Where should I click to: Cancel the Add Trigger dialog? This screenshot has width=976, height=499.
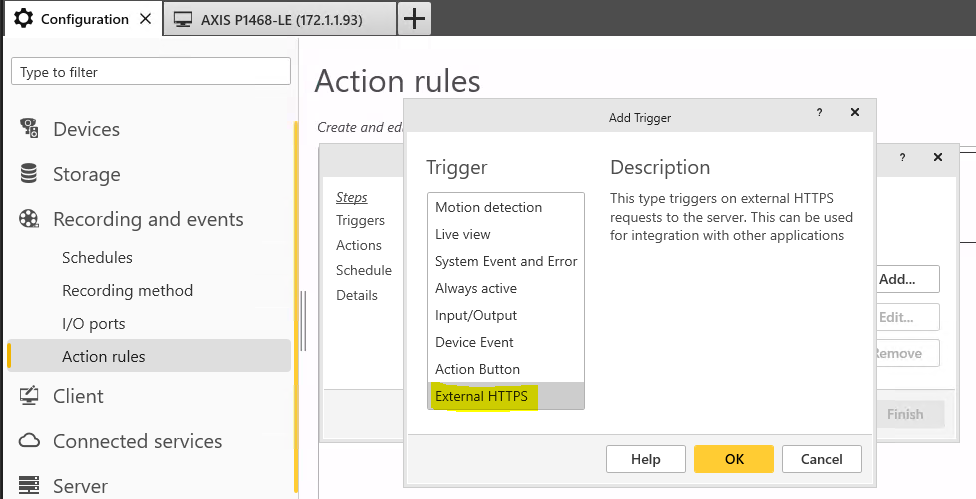point(822,459)
